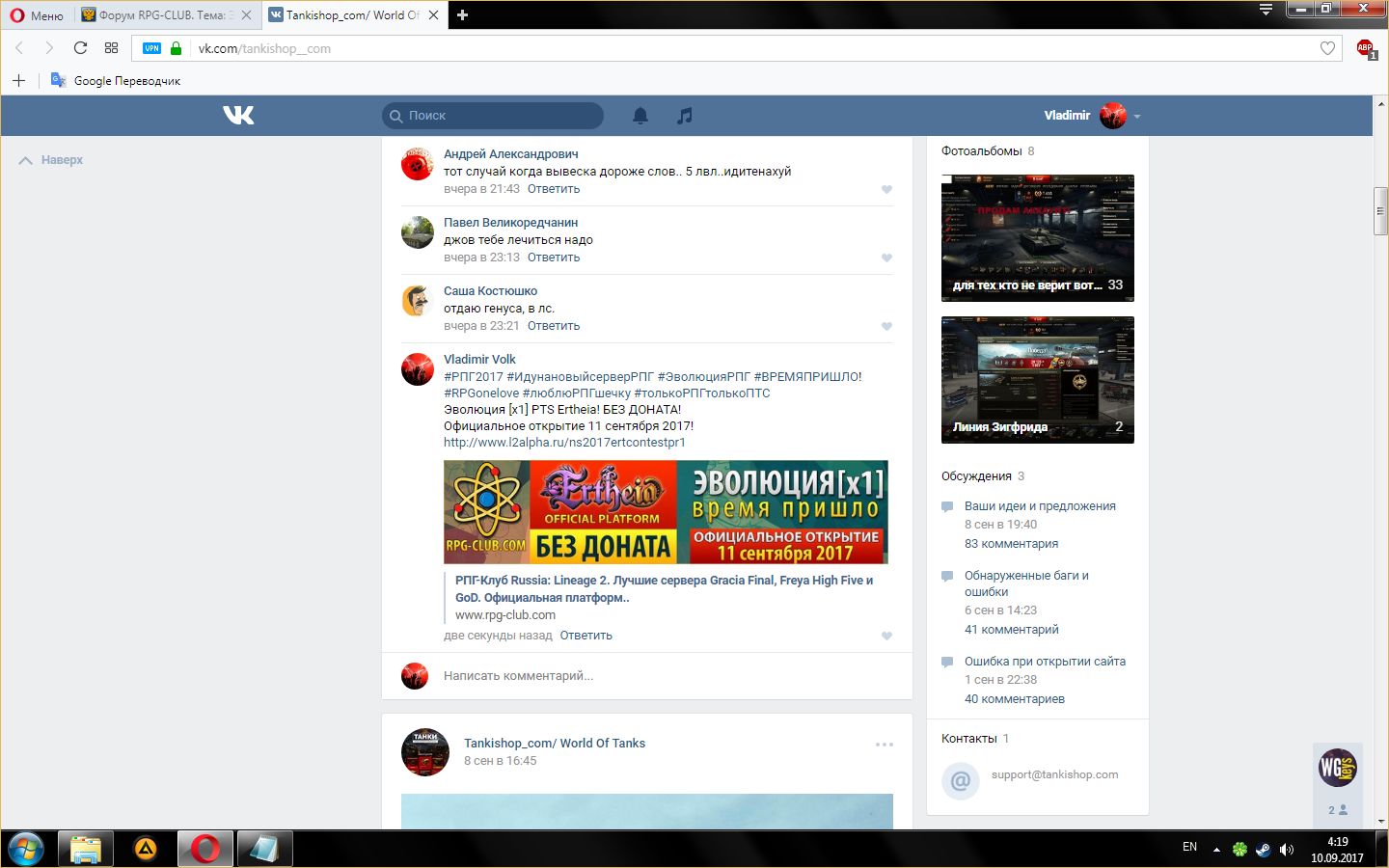Open the Ertheia Эволюция banner image
This screenshot has width=1389, height=868.
tap(666, 512)
